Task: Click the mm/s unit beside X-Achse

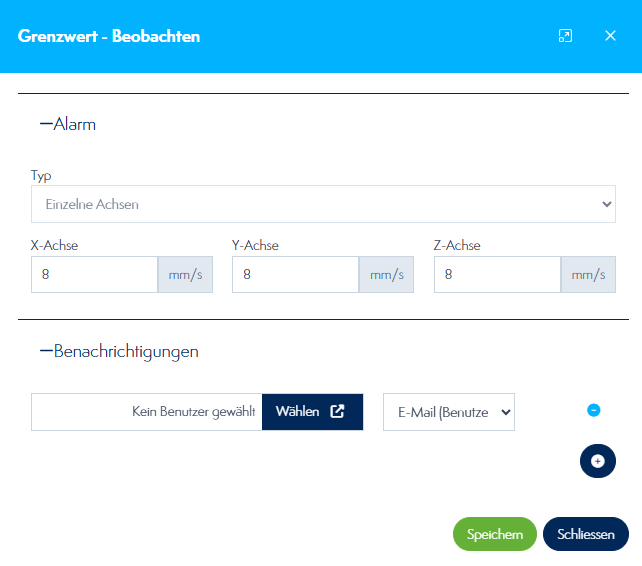Action: click(x=185, y=274)
